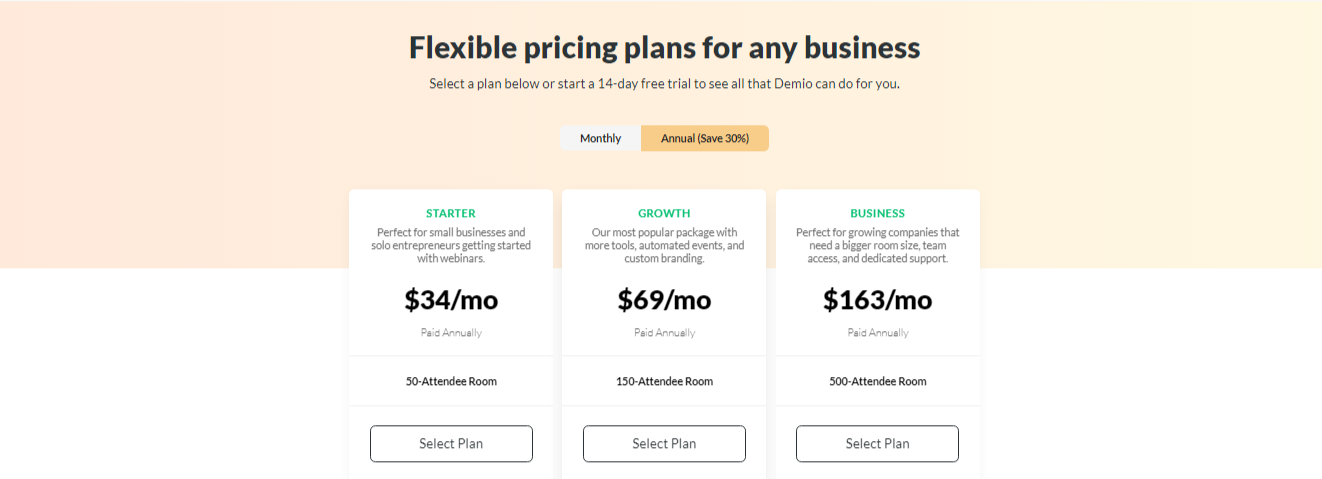Screen dimensions: 1322x479
Task: Click the Growth plan's most popular package description
Action: tap(664, 245)
